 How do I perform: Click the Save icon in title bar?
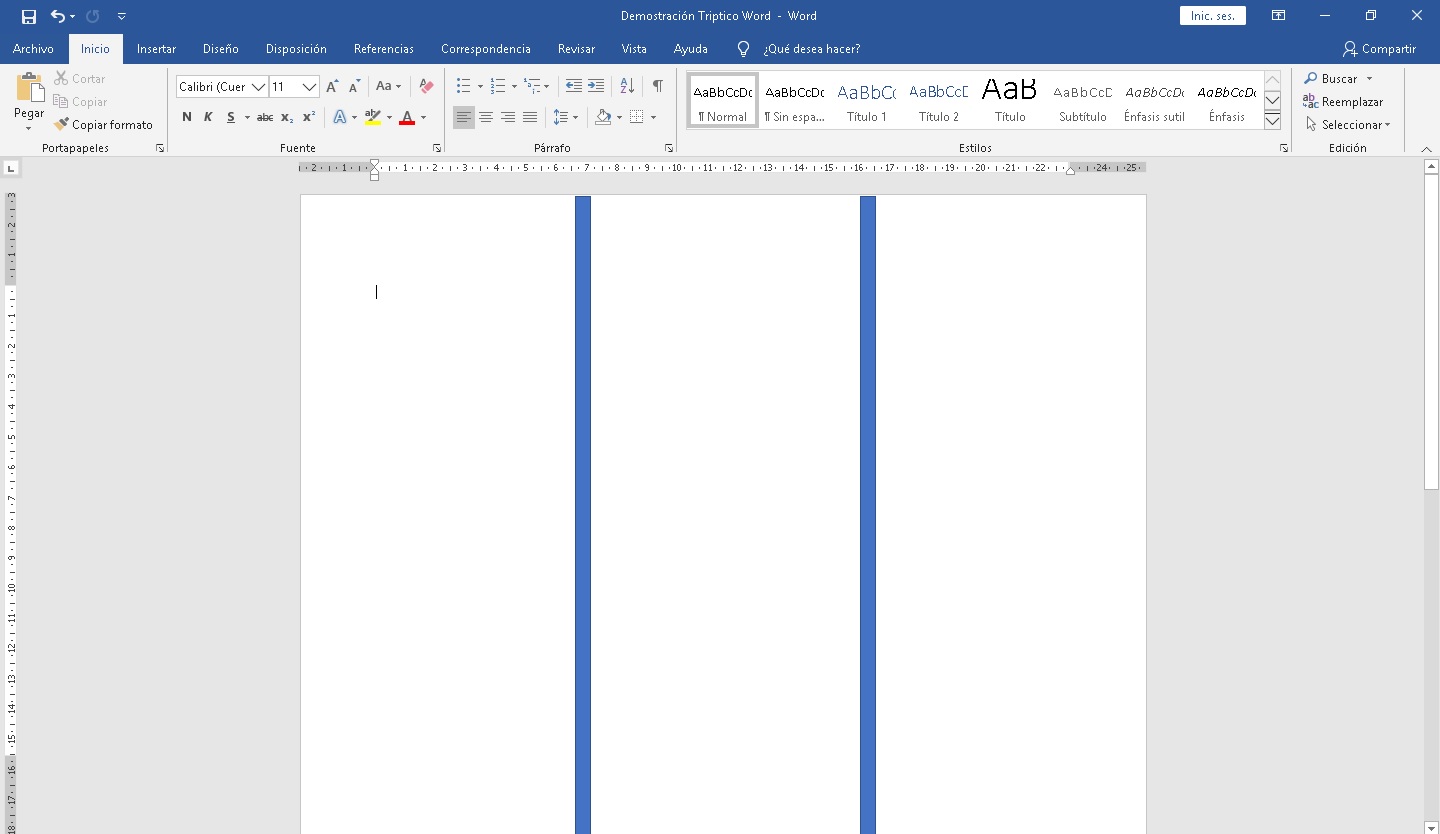coord(28,16)
